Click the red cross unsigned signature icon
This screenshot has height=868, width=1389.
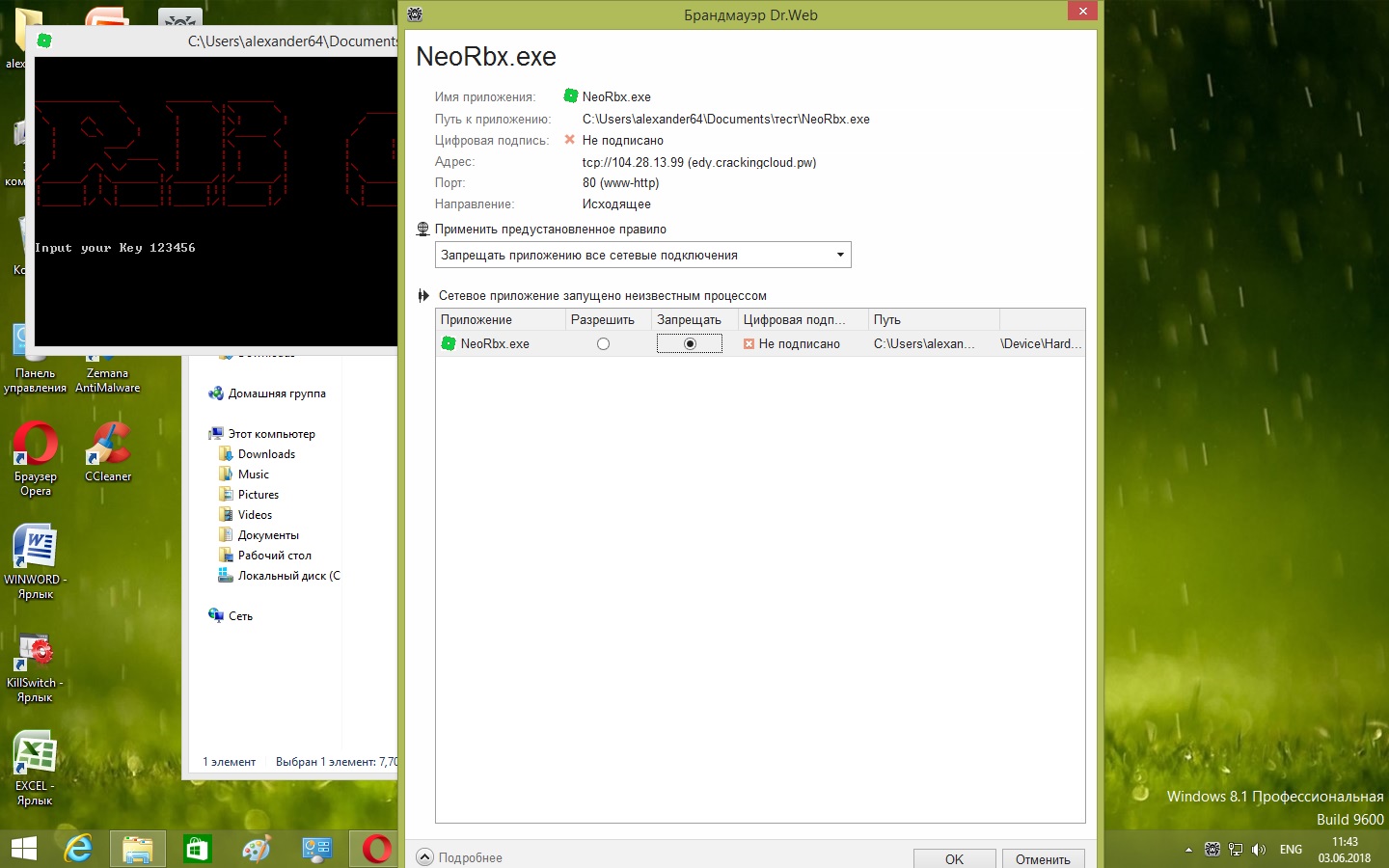(x=569, y=140)
